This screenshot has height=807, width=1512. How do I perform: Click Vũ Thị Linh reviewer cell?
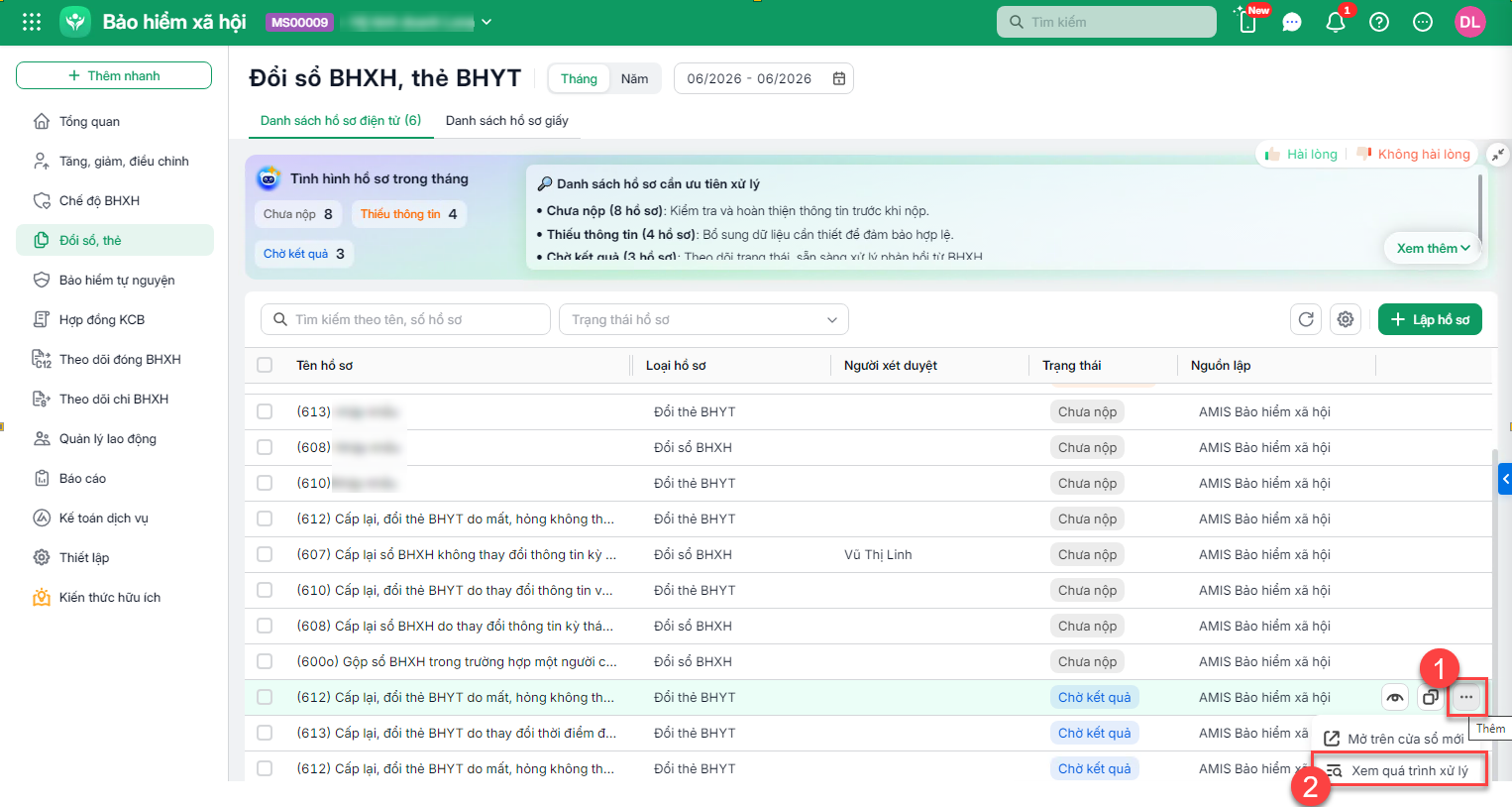click(x=878, y=554)
